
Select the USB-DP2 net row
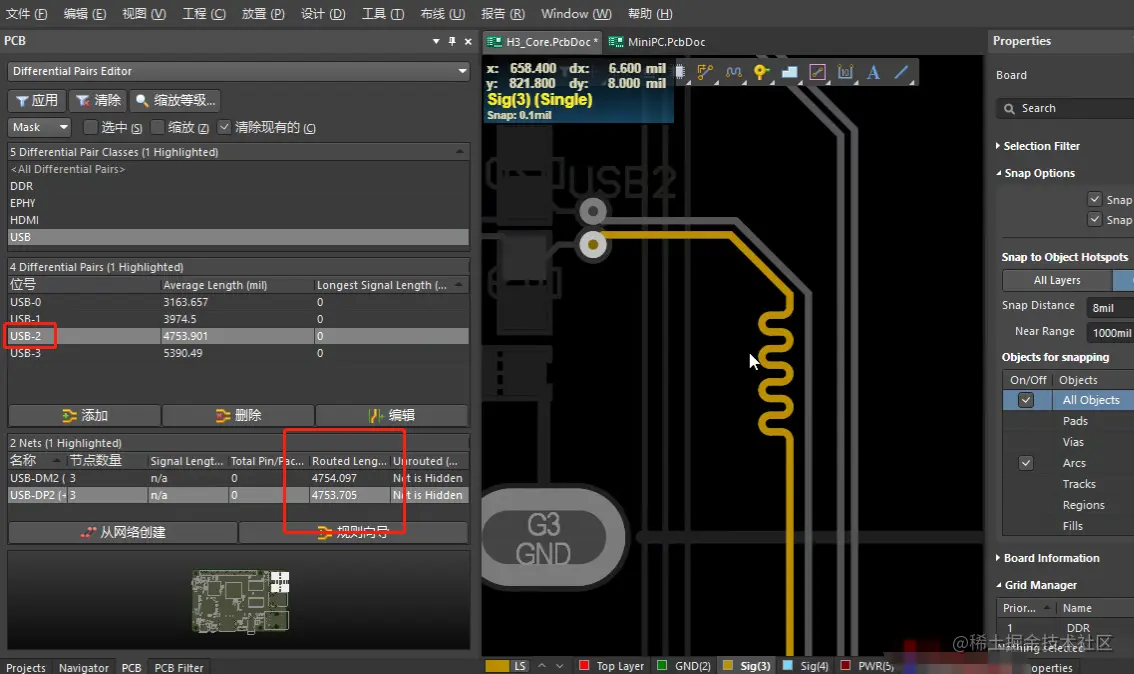tap(239, 495)
